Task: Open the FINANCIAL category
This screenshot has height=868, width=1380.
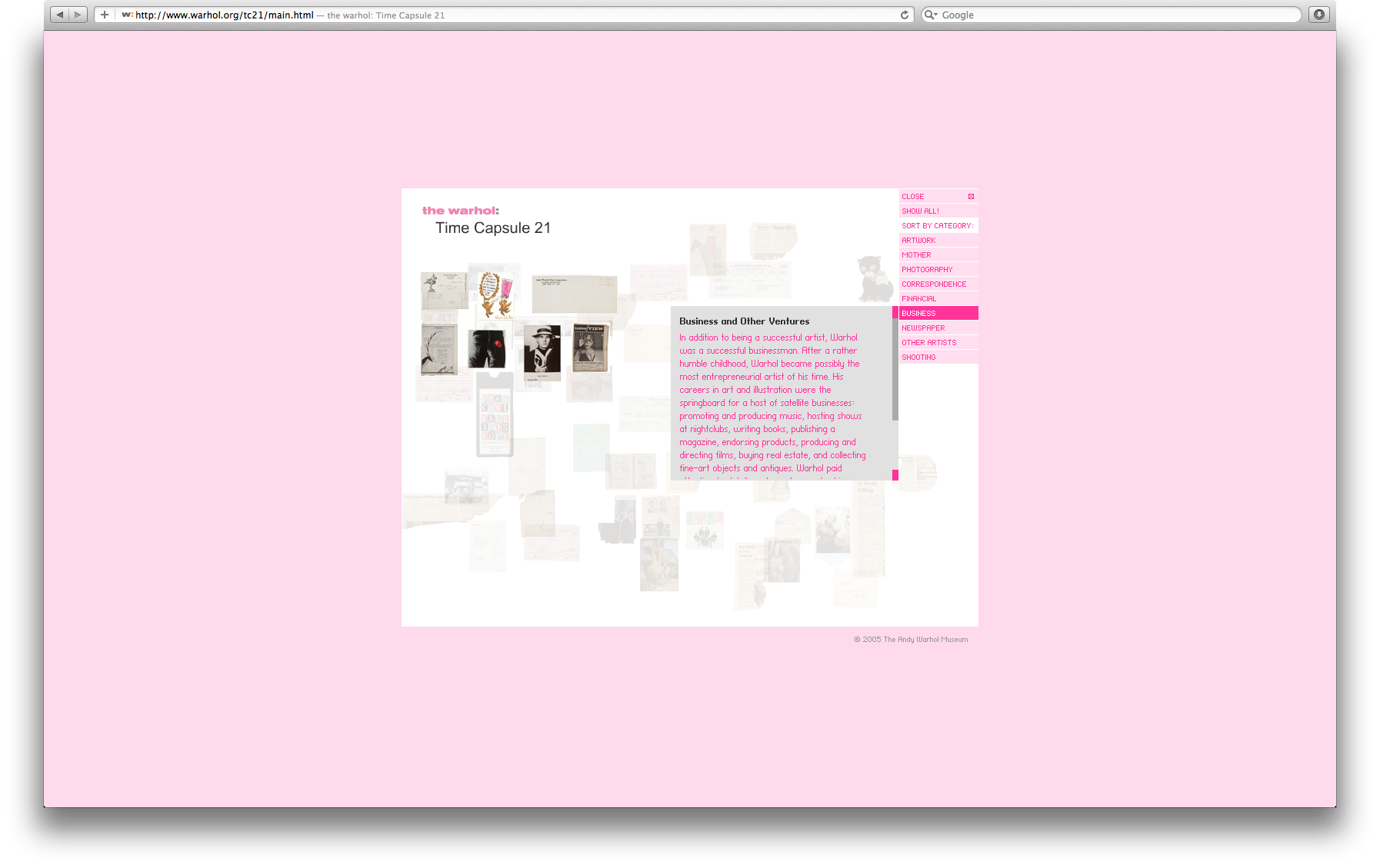Action: click(x=918, y=299)
